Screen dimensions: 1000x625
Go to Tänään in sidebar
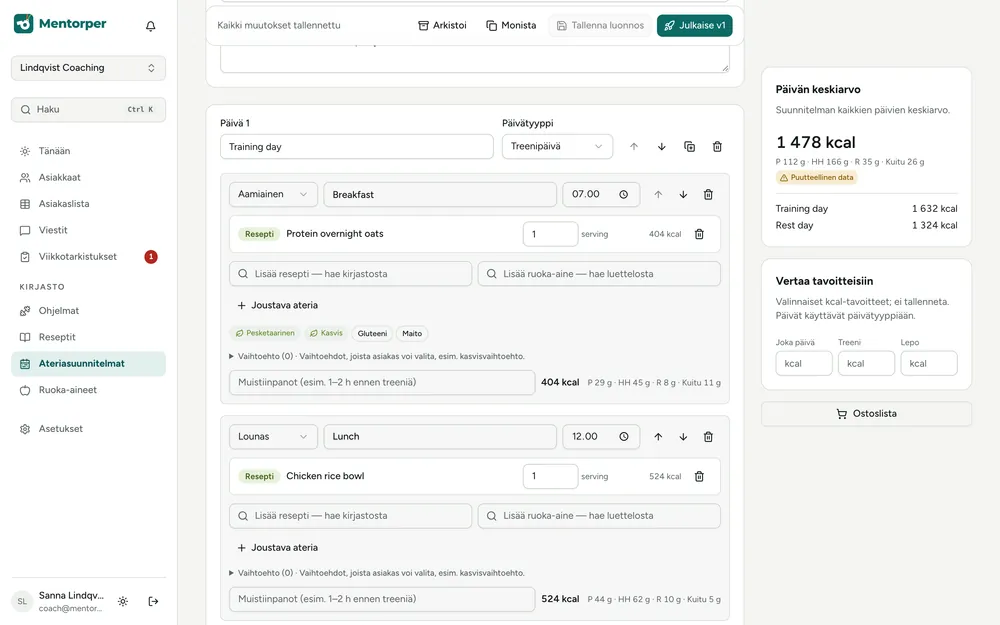[x=88, y=151]
